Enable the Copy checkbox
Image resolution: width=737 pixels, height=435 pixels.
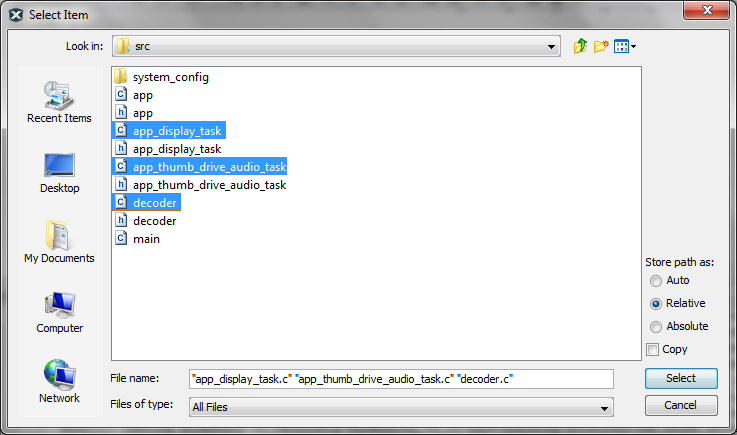click(x=653, y=349)
